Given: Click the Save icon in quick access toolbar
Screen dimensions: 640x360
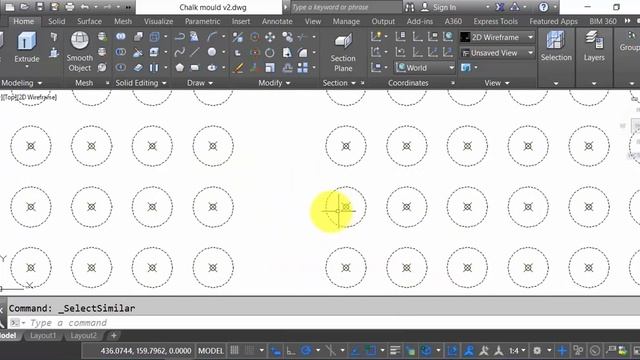Looking at the screenshot, I should tap(40, 7).
